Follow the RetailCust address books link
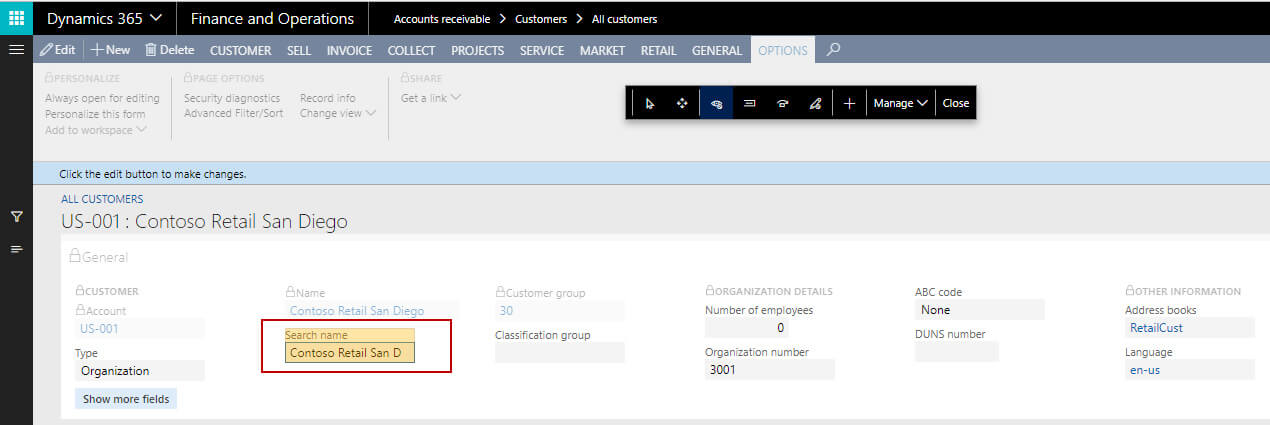1270x425 pixels. point(1155,328)
